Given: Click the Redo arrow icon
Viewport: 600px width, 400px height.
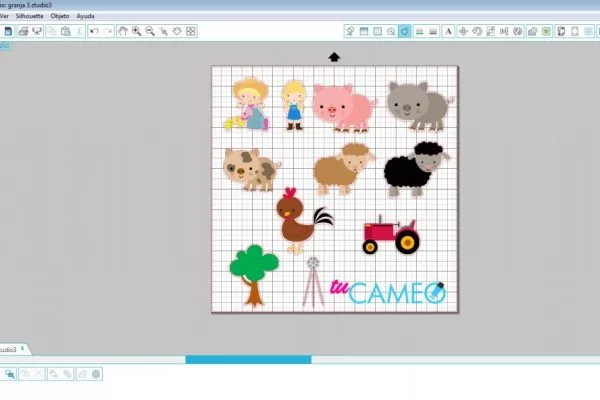Looking at the screenshot, I should 108,31.
